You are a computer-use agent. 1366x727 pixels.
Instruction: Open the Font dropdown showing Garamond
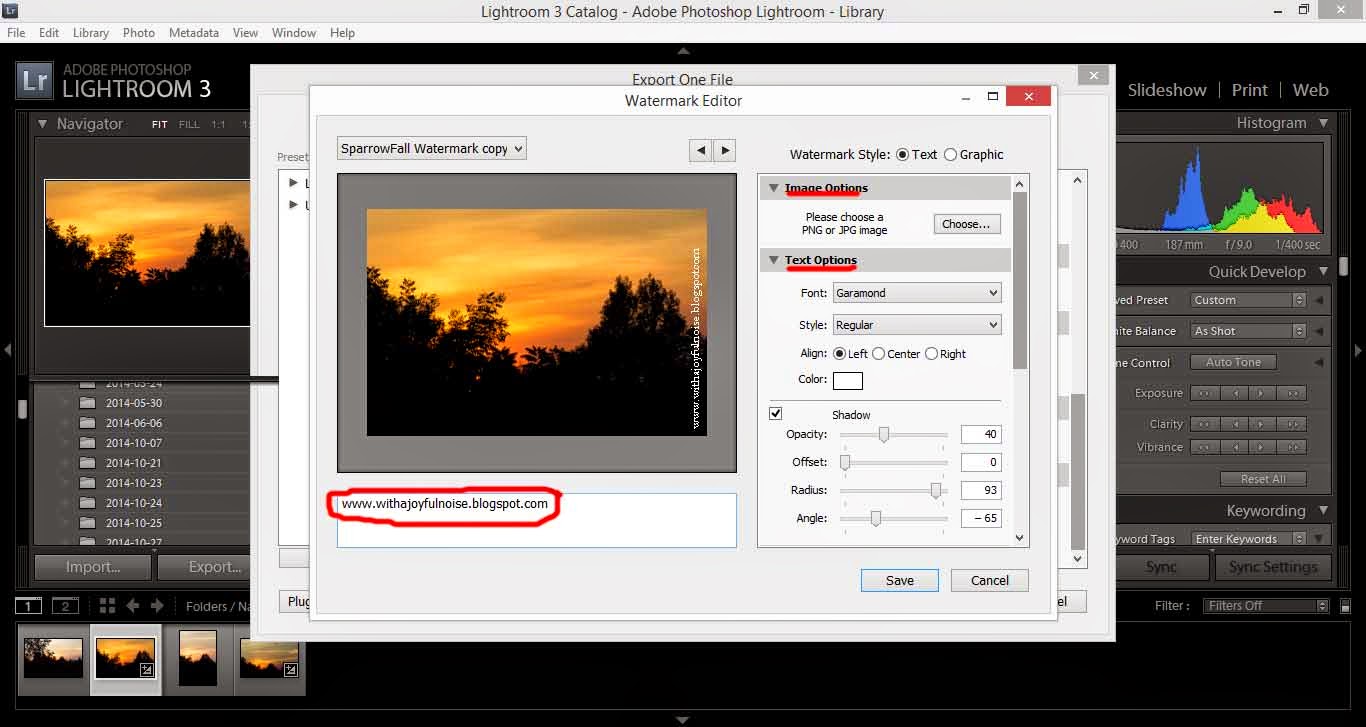[x=915, y=293]
